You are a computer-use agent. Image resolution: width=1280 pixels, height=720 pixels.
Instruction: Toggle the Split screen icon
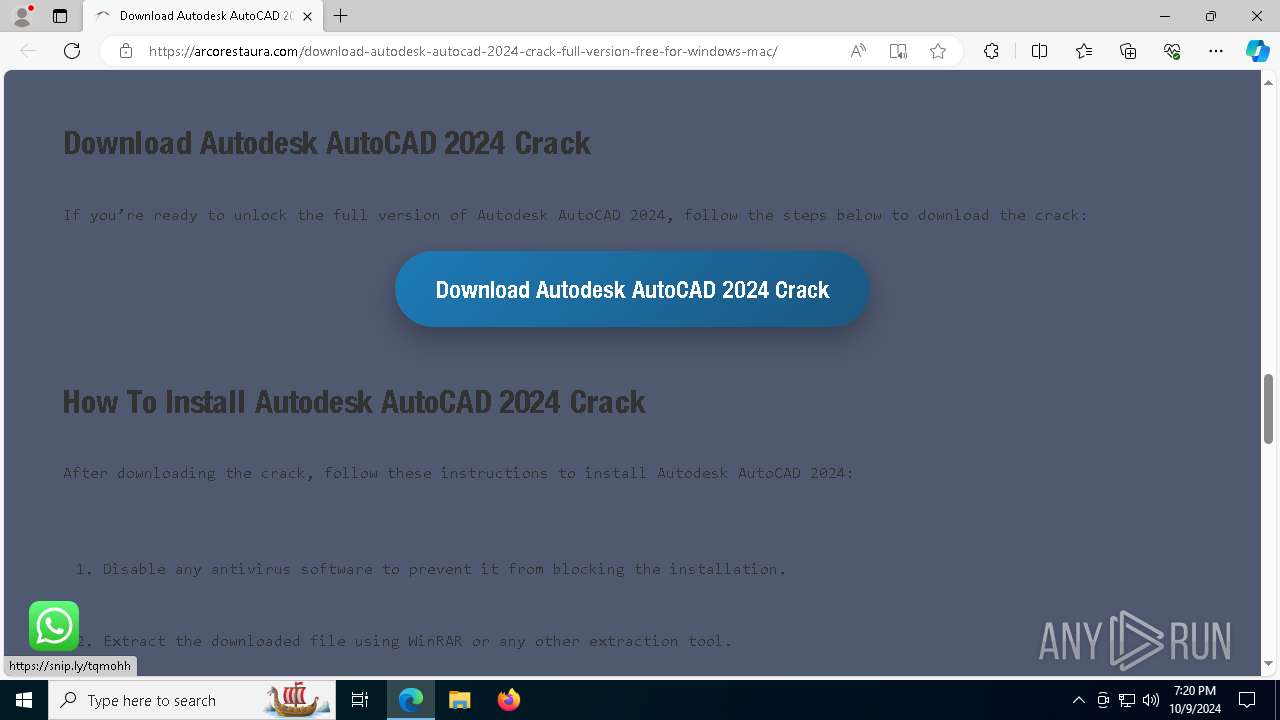tap(1039, 51)
